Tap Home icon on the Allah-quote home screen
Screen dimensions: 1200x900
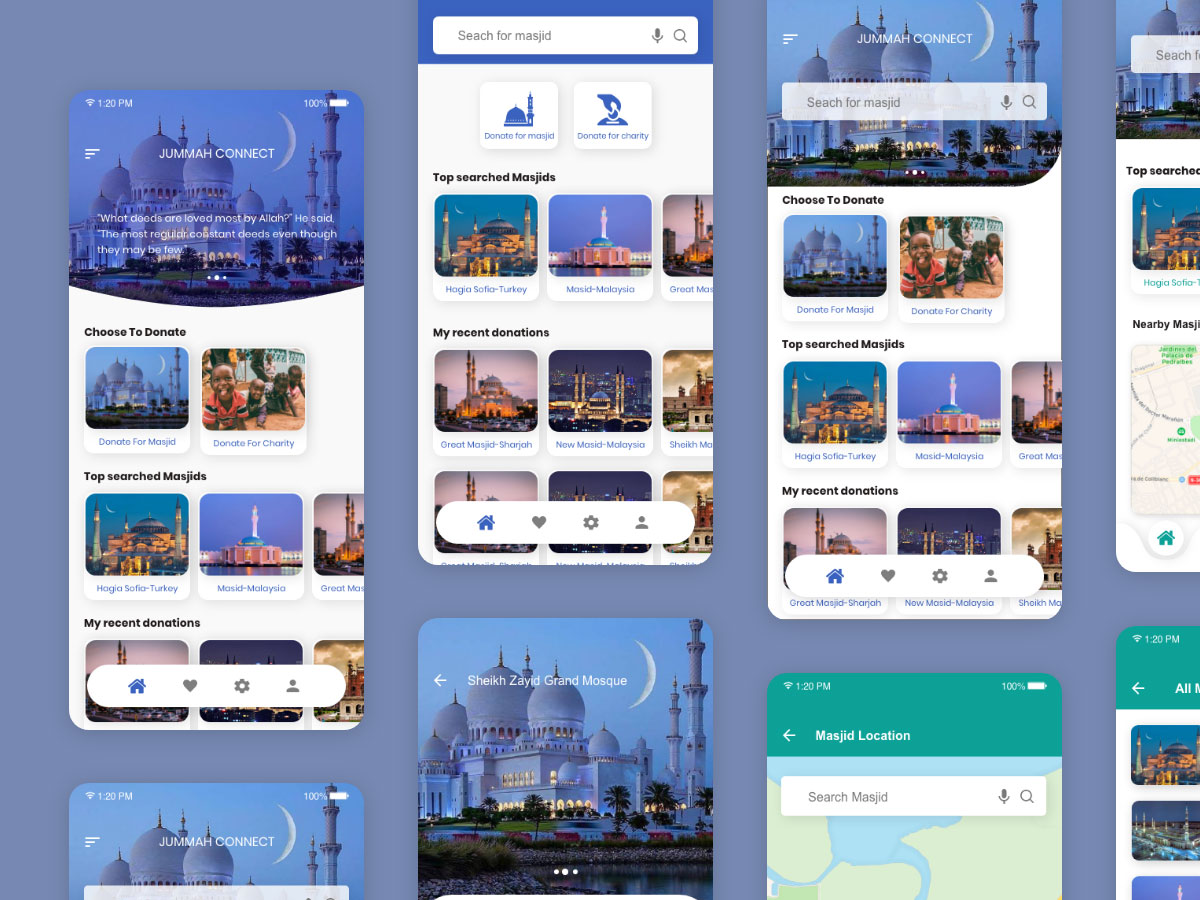137,686
